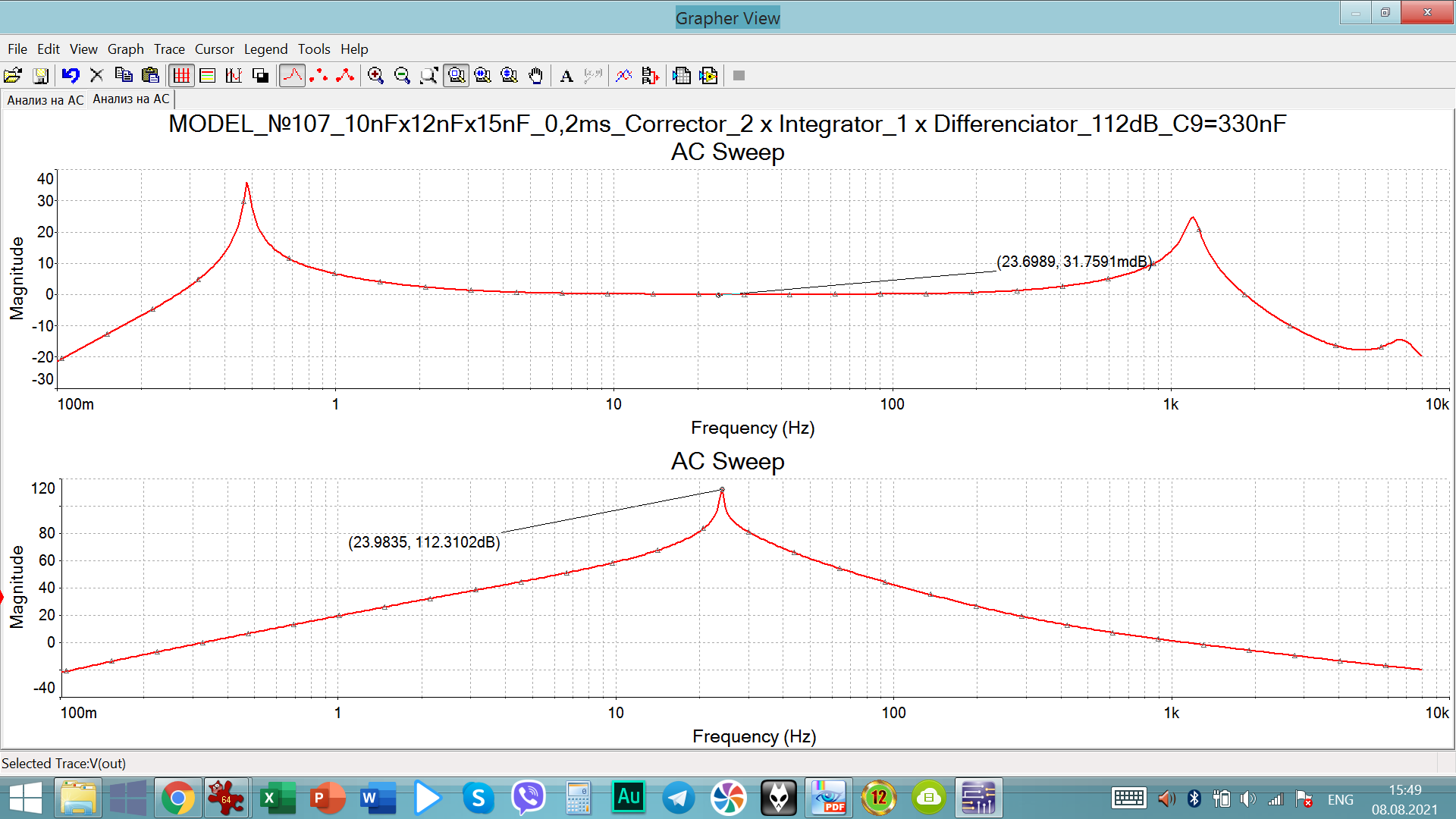Click the Copy icon in the toolbar

pos(124,75)
